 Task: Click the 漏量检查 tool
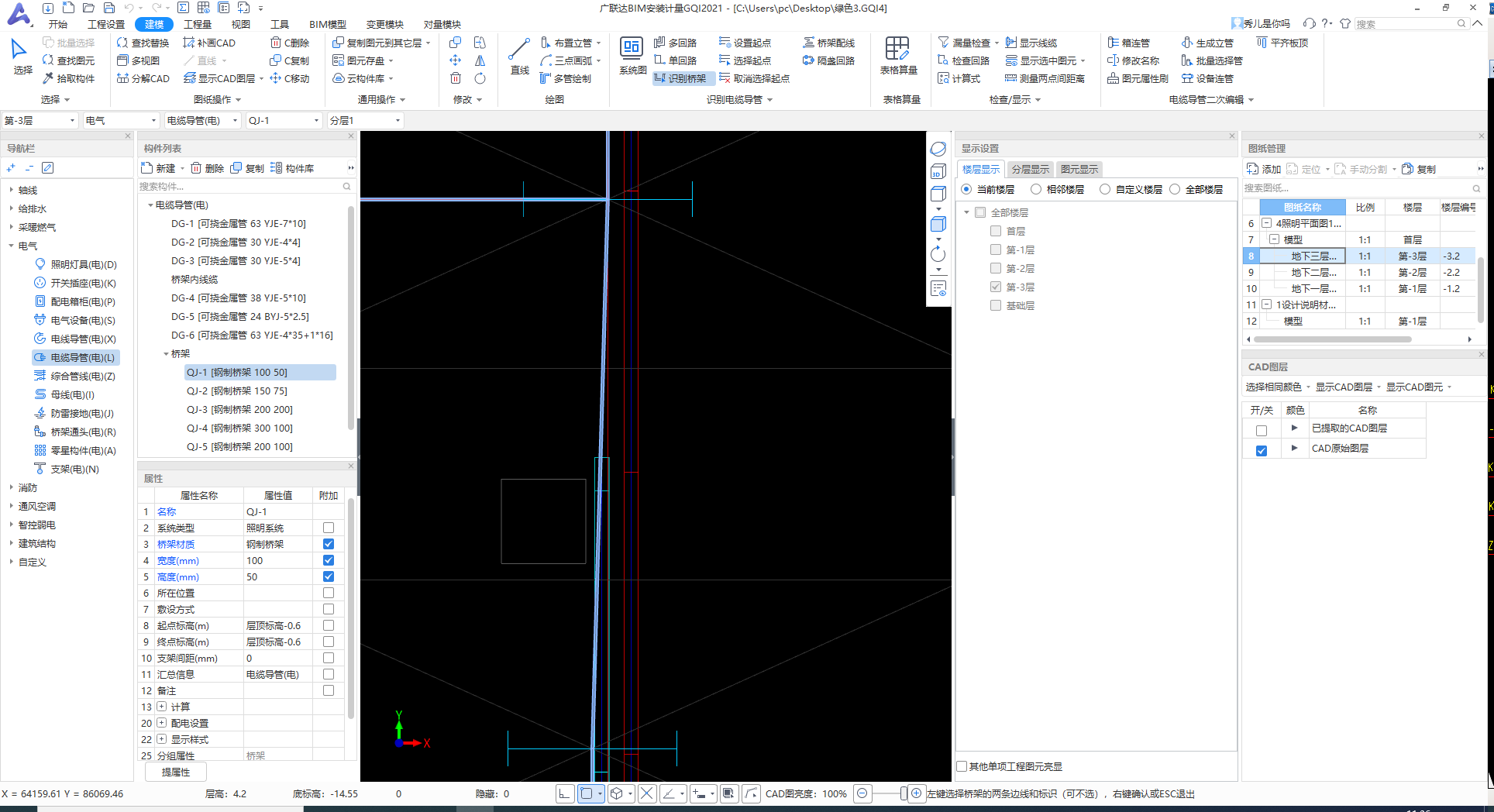click(964, 43)
